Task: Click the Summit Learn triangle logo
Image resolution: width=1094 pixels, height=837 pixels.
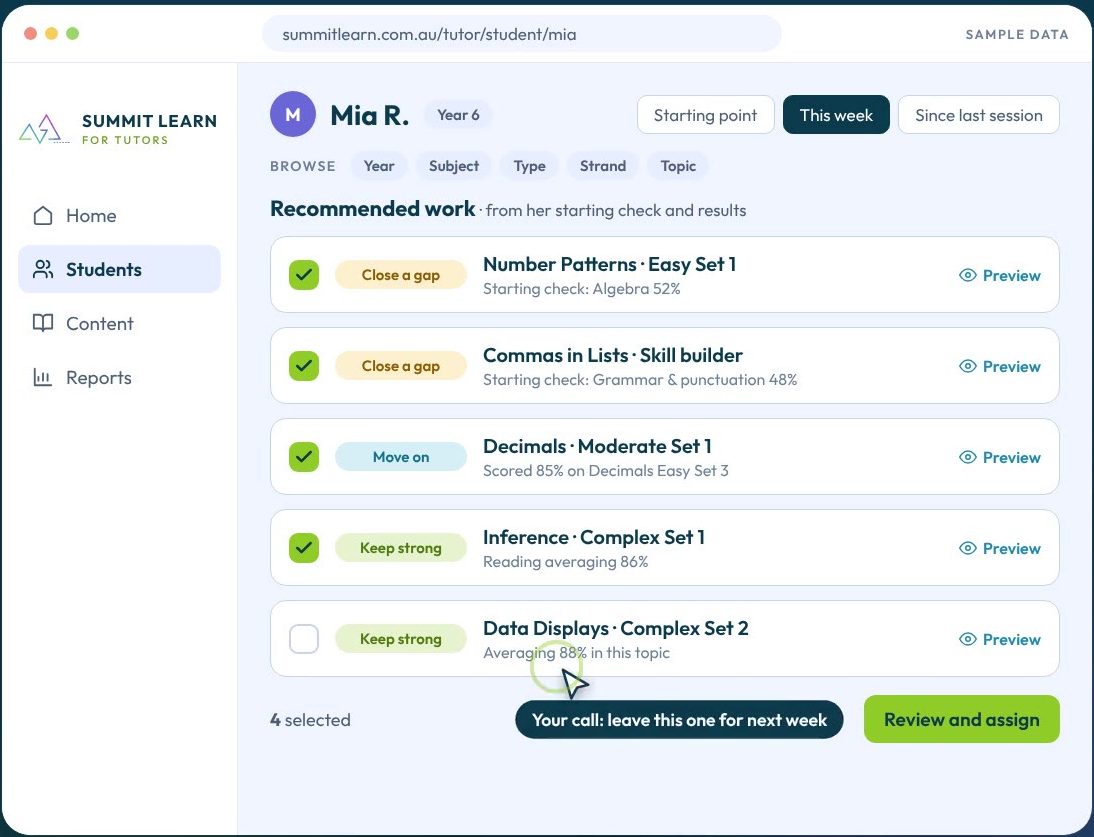Action: coord(44,129)
